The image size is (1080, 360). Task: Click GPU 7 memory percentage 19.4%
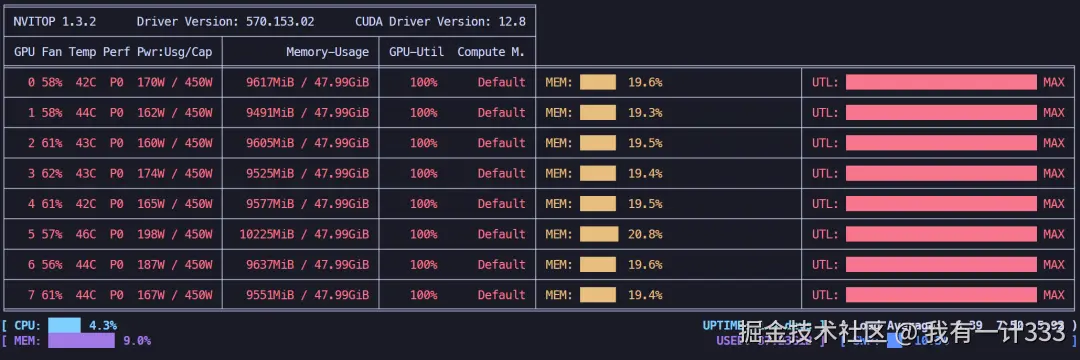pos(645,295)
